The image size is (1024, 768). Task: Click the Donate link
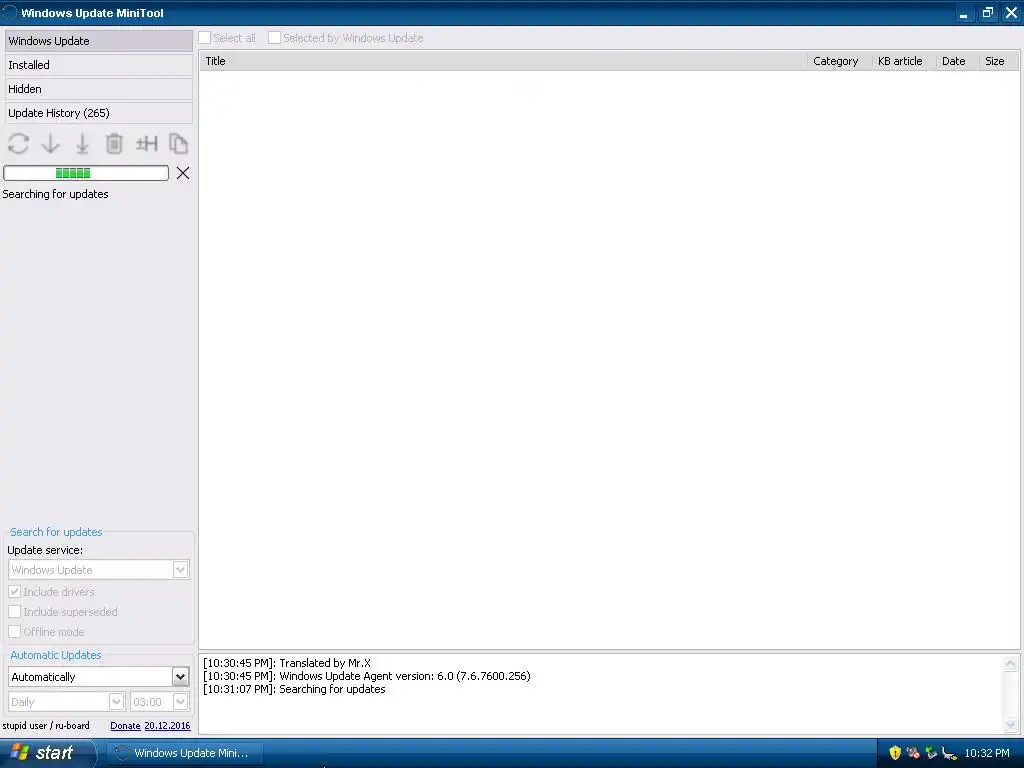[125, 726]
